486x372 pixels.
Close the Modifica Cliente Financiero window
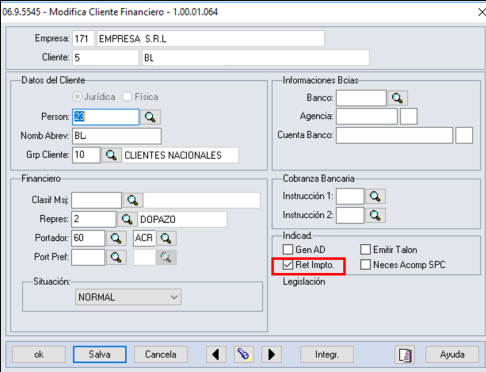(481, 12)
